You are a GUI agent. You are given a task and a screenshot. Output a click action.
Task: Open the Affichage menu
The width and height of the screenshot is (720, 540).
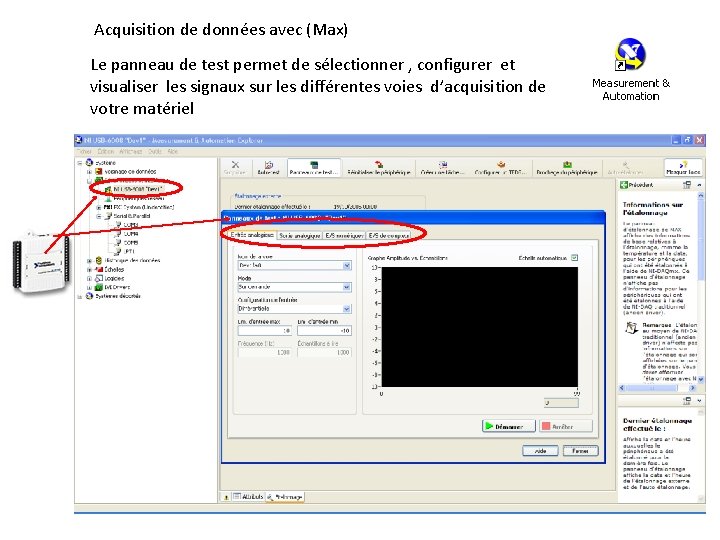pyautogui.click(x=131, y=151)
